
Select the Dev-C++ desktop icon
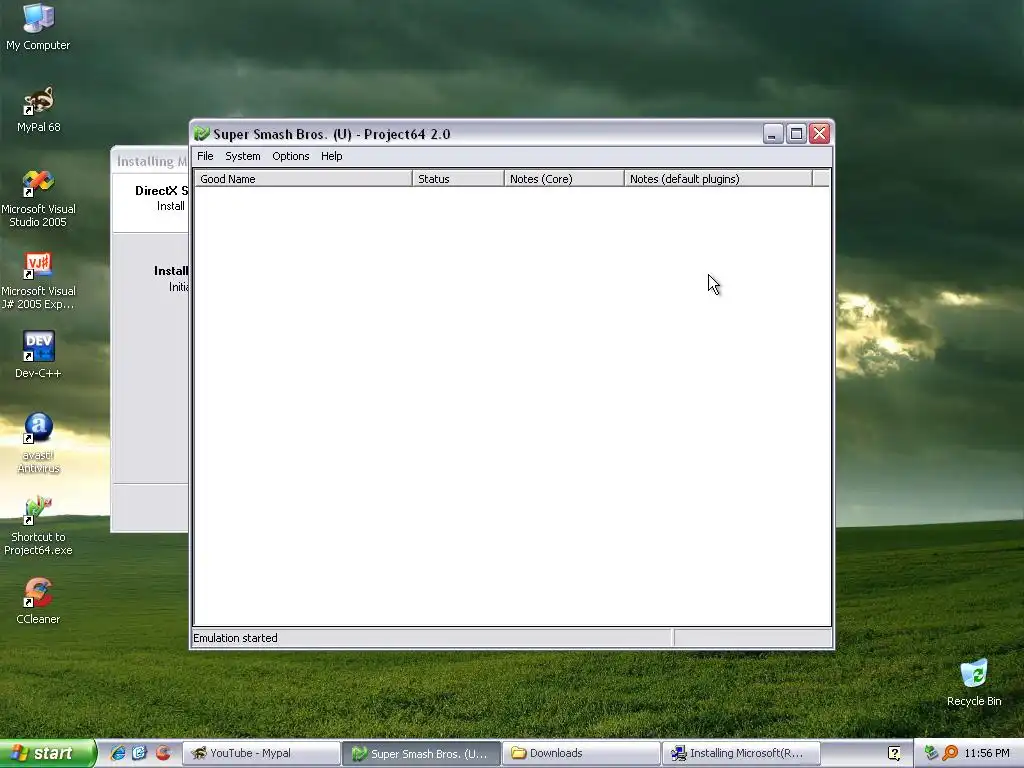38,354
